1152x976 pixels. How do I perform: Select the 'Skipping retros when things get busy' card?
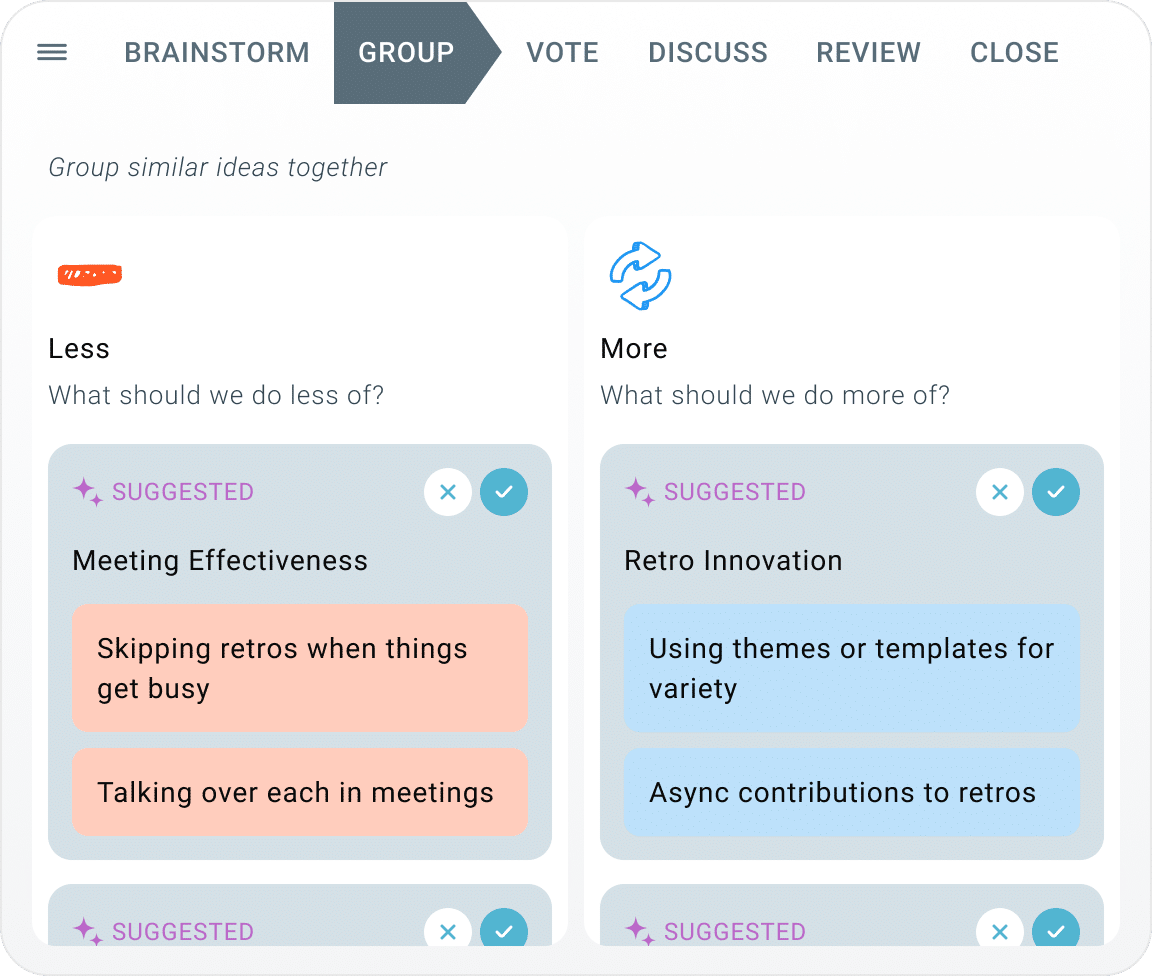299,668
